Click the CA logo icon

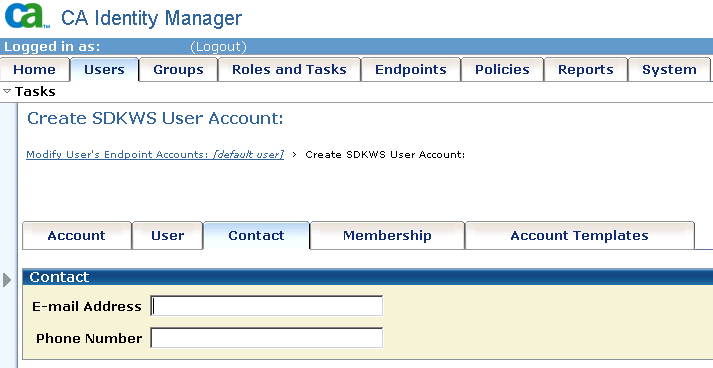click(x=27, y=16)
